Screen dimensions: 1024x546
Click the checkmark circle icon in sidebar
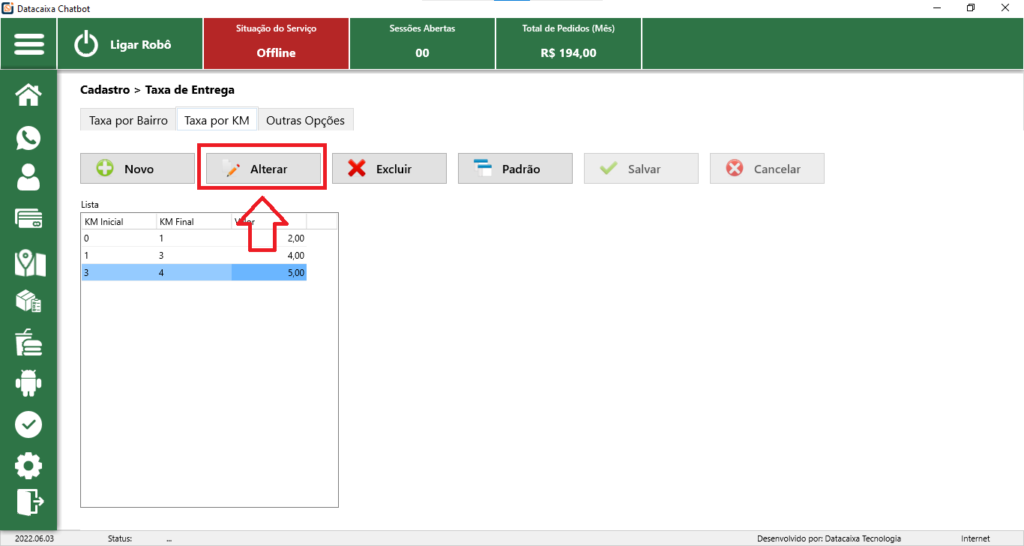[x=29, y=424]
